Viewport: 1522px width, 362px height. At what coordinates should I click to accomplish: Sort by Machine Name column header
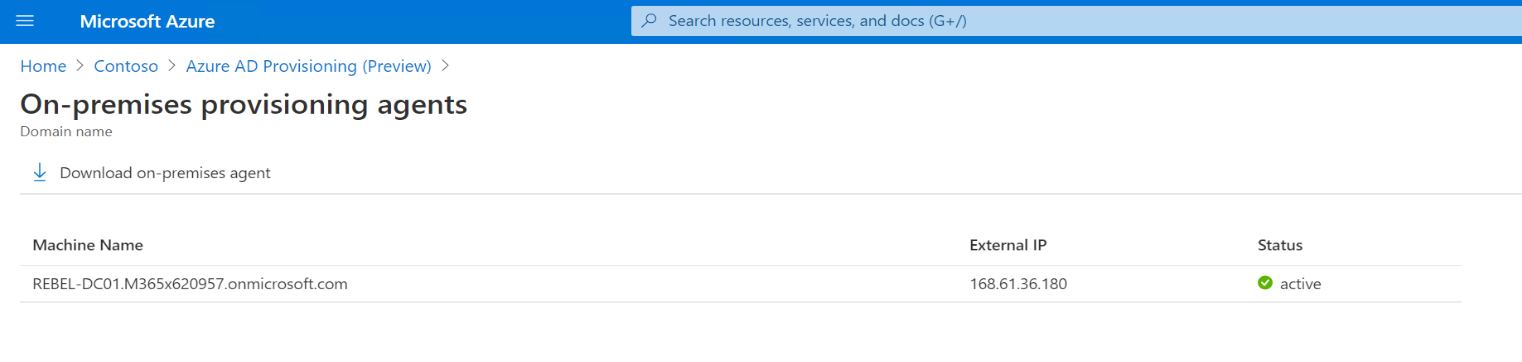click(x=88, y=245)
